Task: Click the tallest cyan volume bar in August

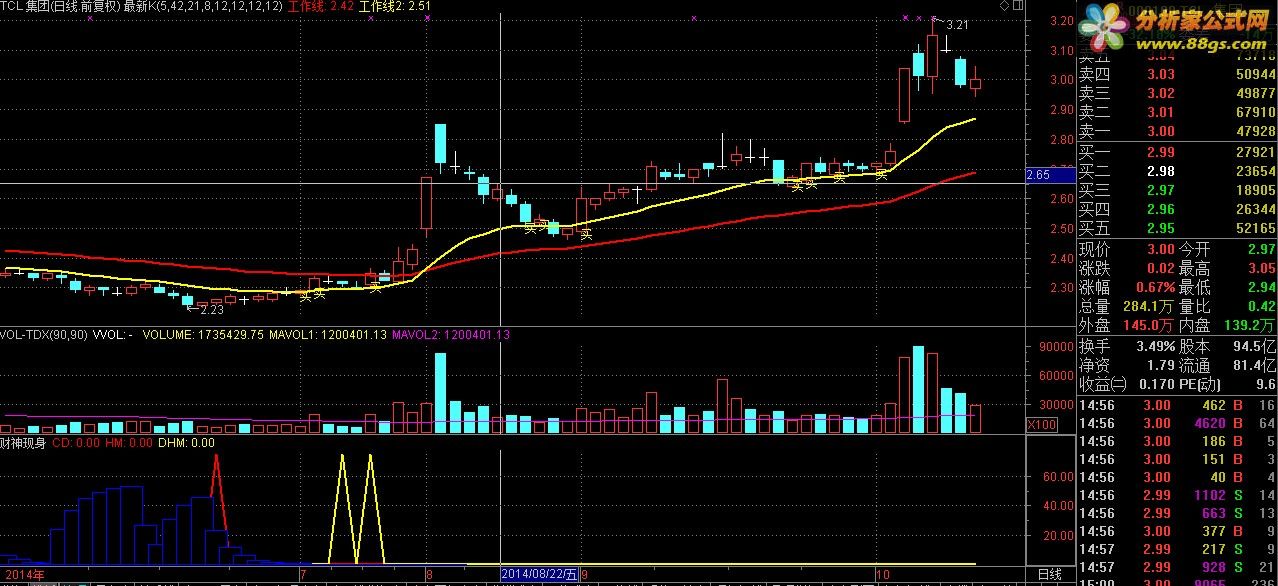Action: [440, 392]
